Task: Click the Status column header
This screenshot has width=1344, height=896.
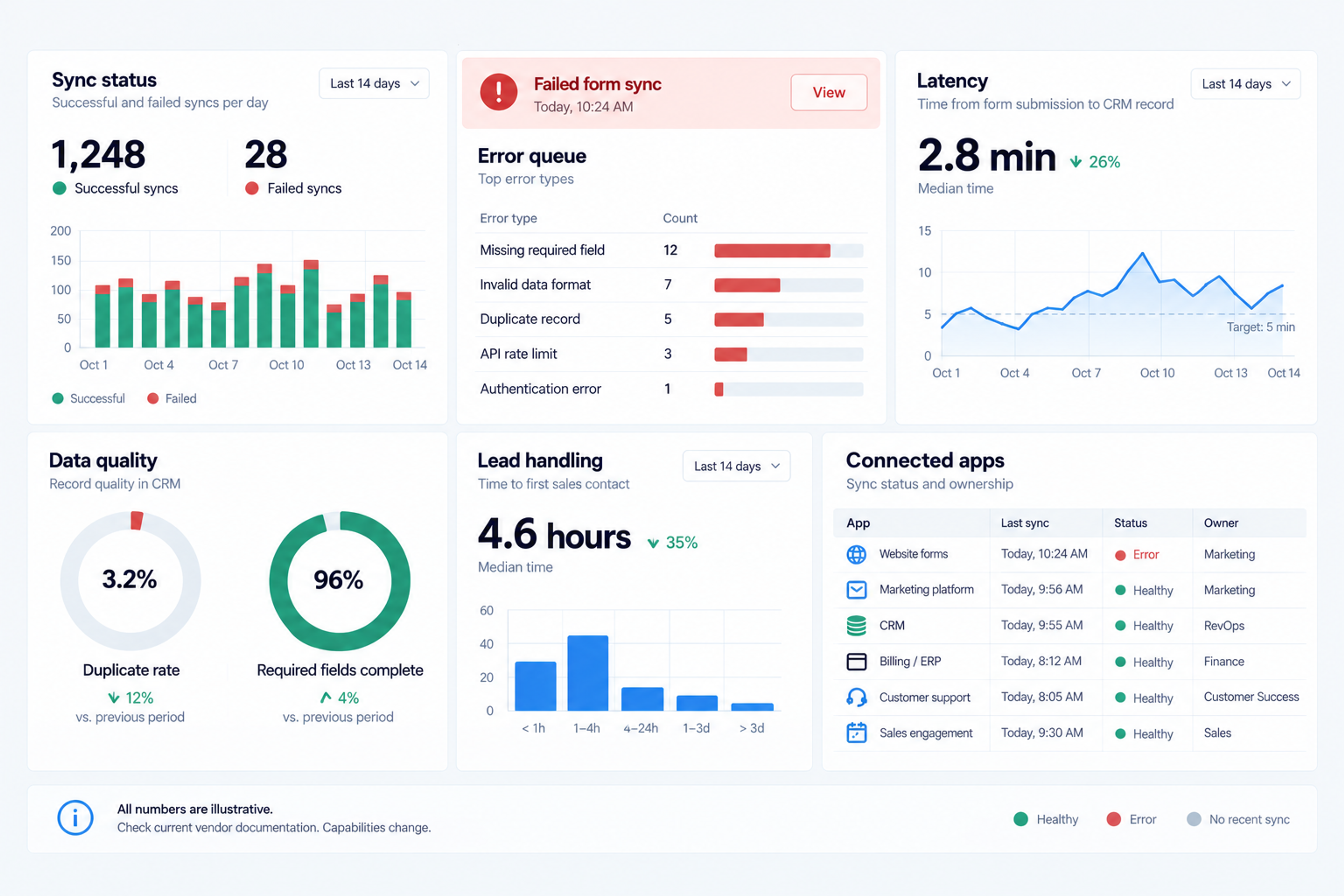Action: pyautogui.click(x=1130, y=524)
